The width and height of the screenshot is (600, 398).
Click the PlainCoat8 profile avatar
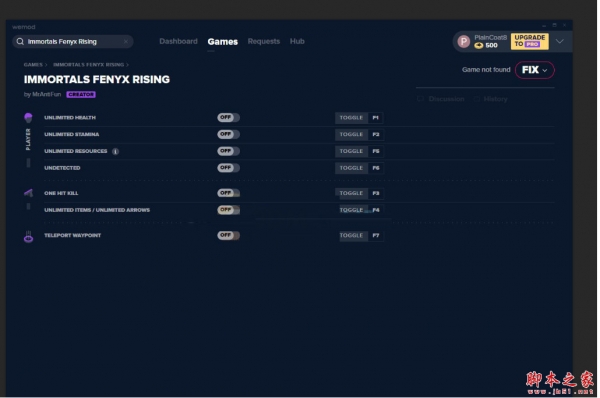click(464, 41)
